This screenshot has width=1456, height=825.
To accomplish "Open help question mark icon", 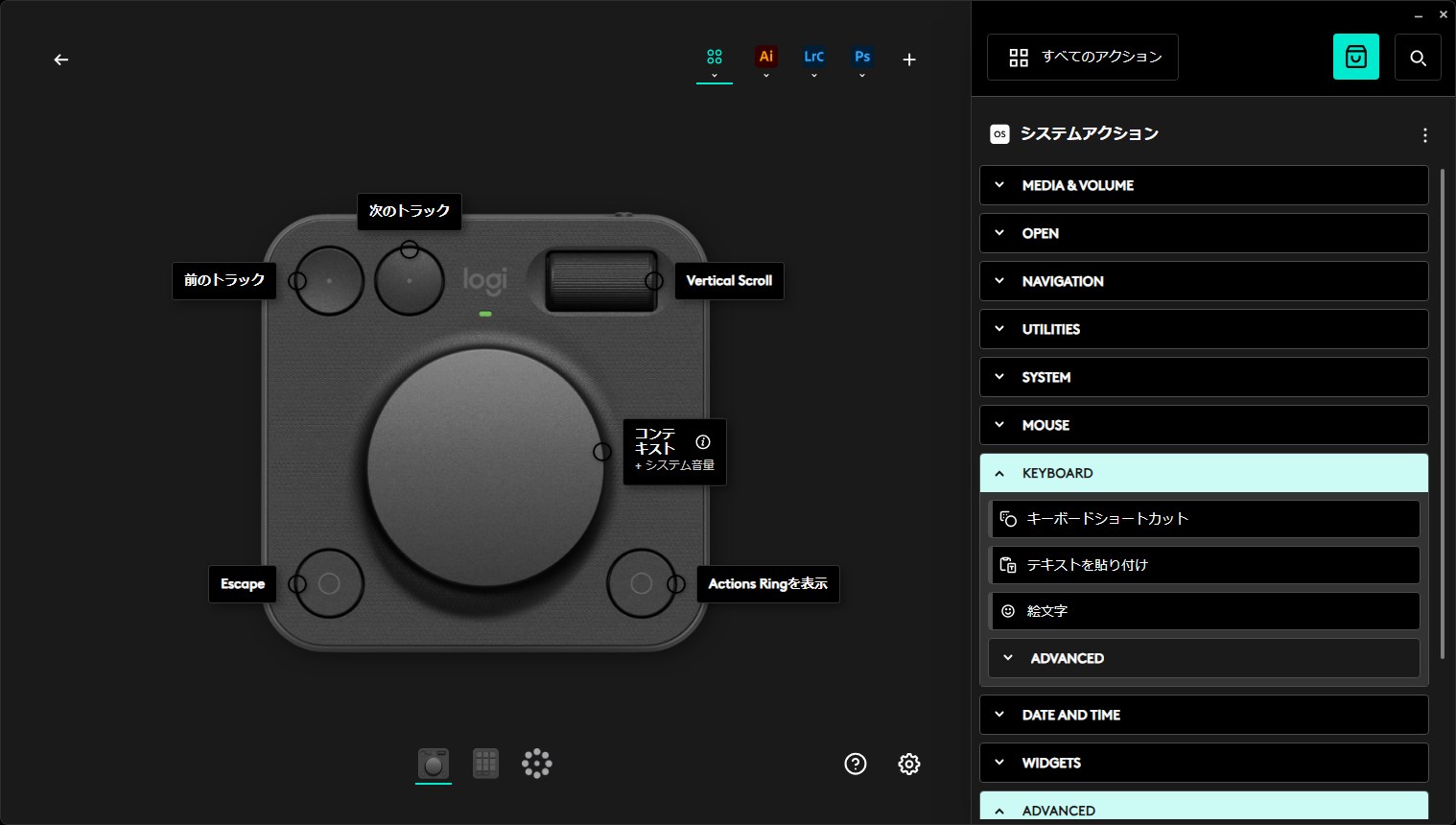I will point(856,764).
